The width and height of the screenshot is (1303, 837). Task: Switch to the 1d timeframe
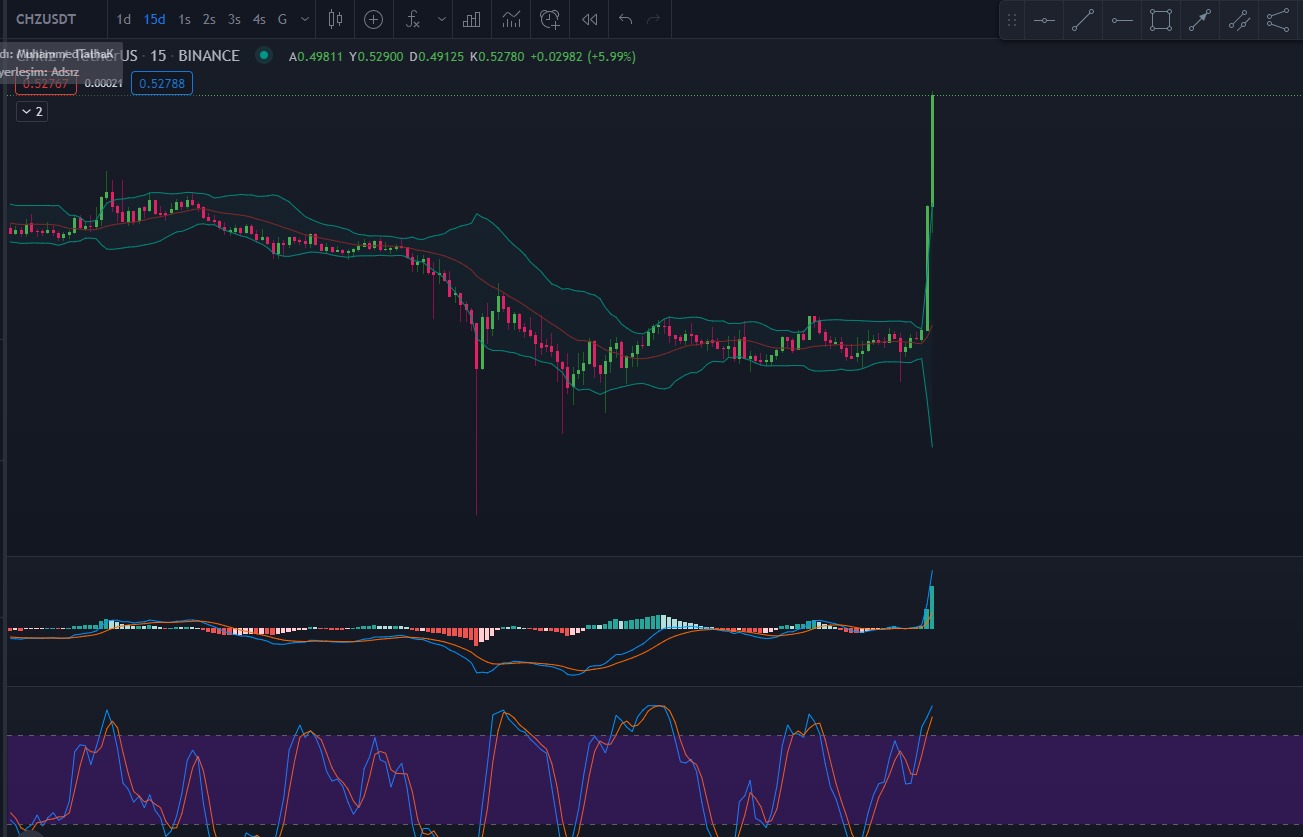tap(124, 19)
